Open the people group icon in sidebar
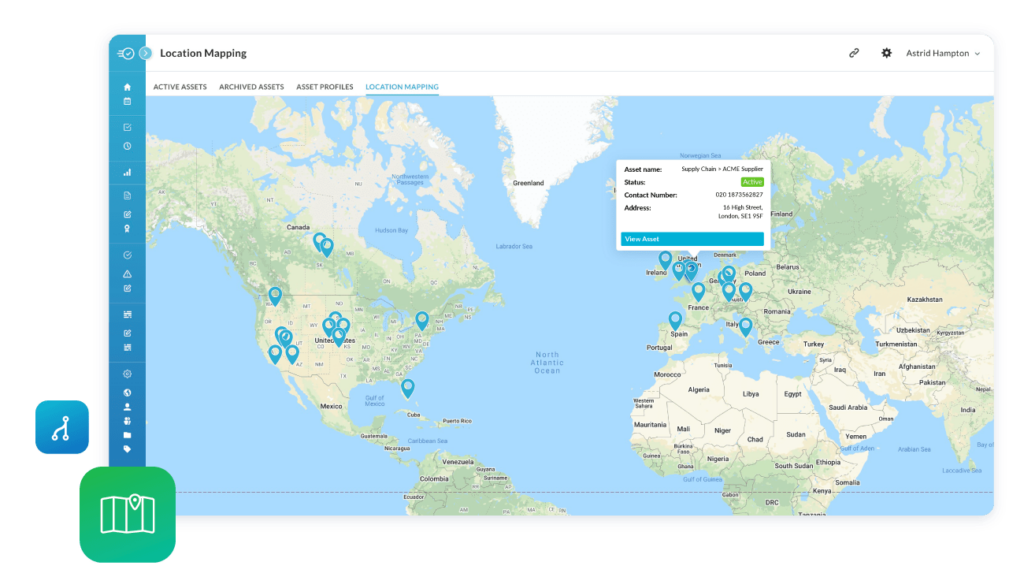 coord(127,421)
